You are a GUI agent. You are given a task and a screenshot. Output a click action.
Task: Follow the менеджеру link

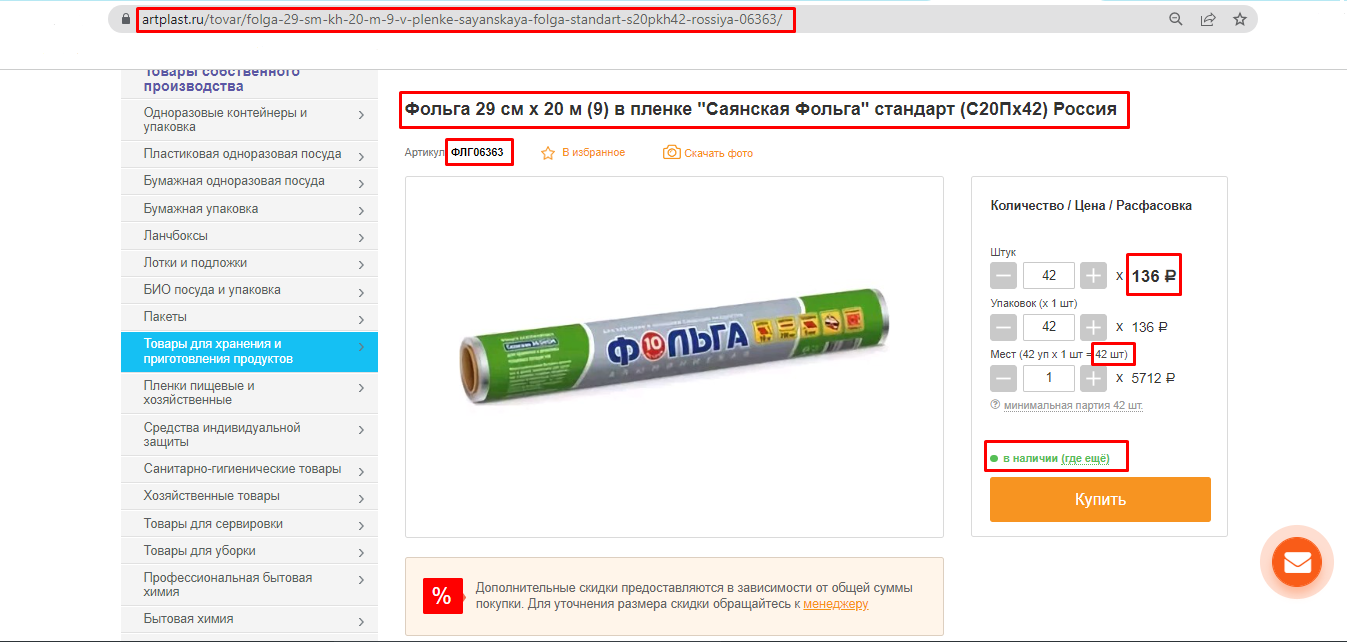tap(835, 604)
